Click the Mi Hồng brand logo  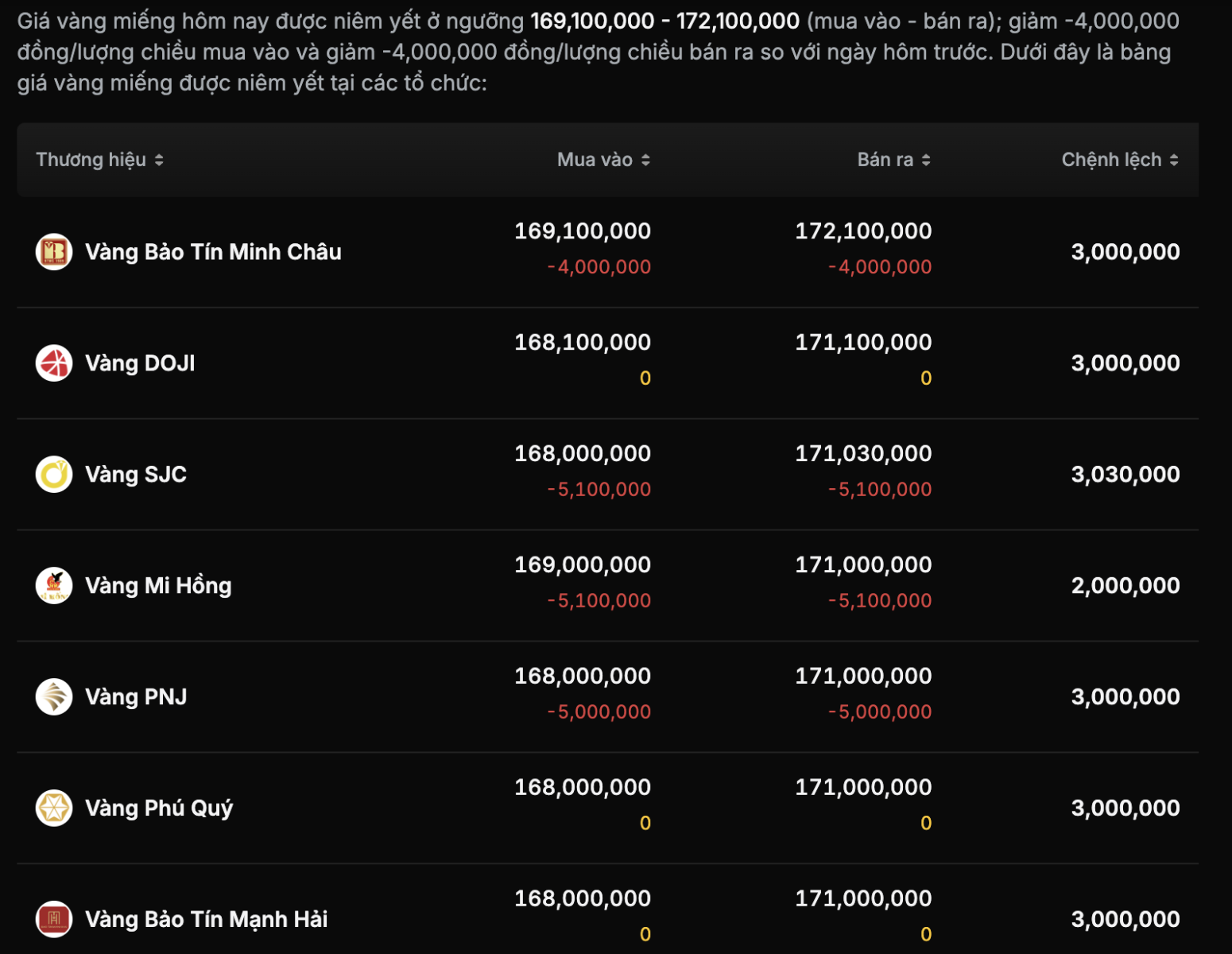tap(54, 586)
